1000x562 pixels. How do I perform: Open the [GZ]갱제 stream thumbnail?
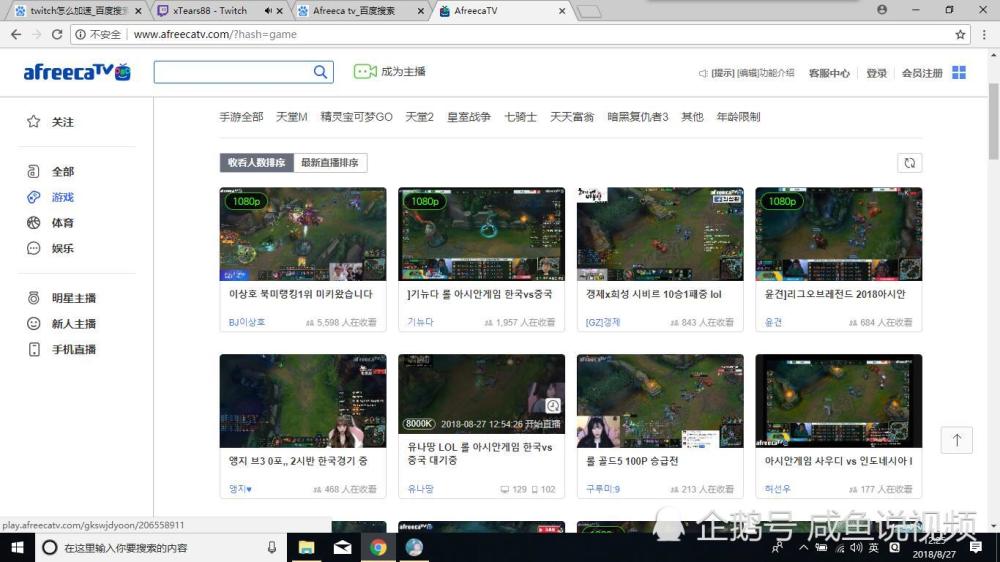[660, 234]
